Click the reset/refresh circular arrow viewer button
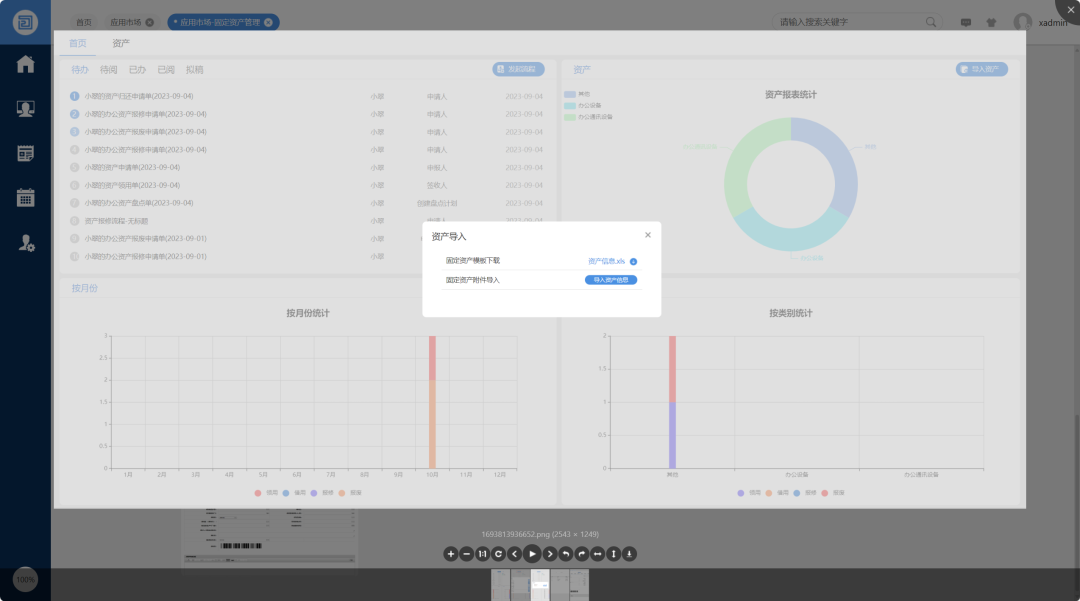 point(498,553)
